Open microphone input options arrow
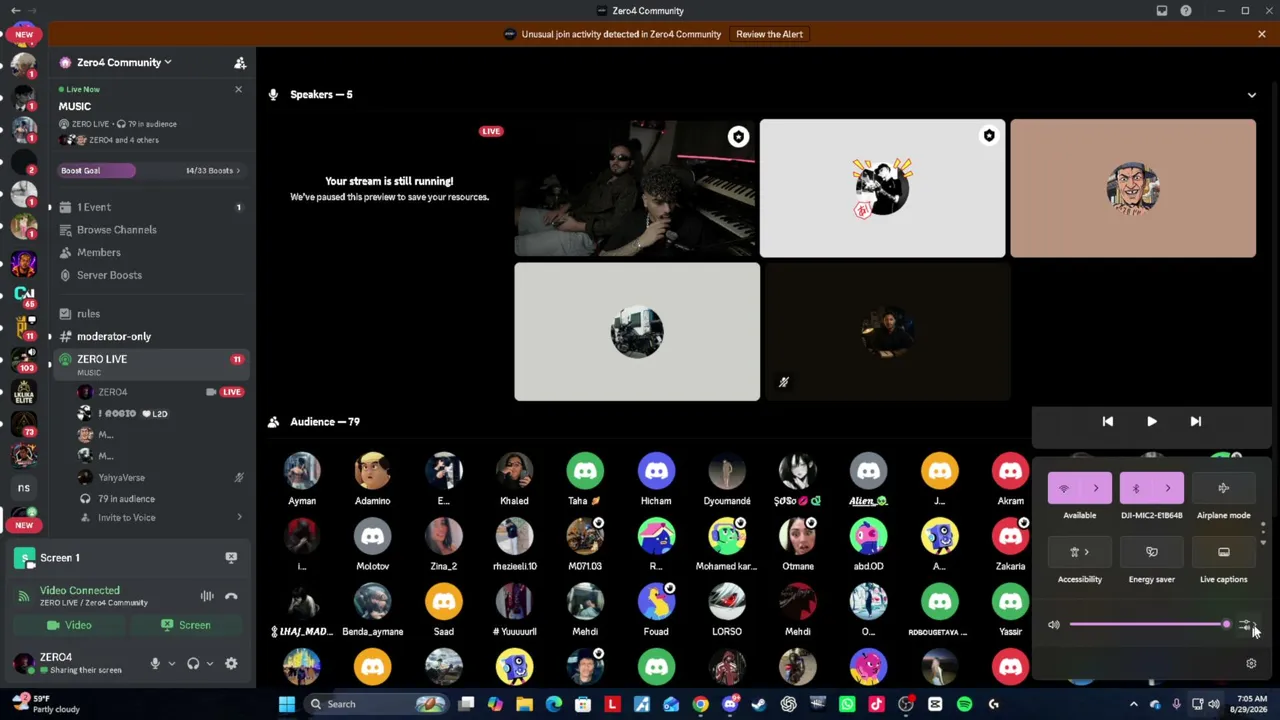The height and width of the screenshot is (720, 1280). [x=171, y=663]
